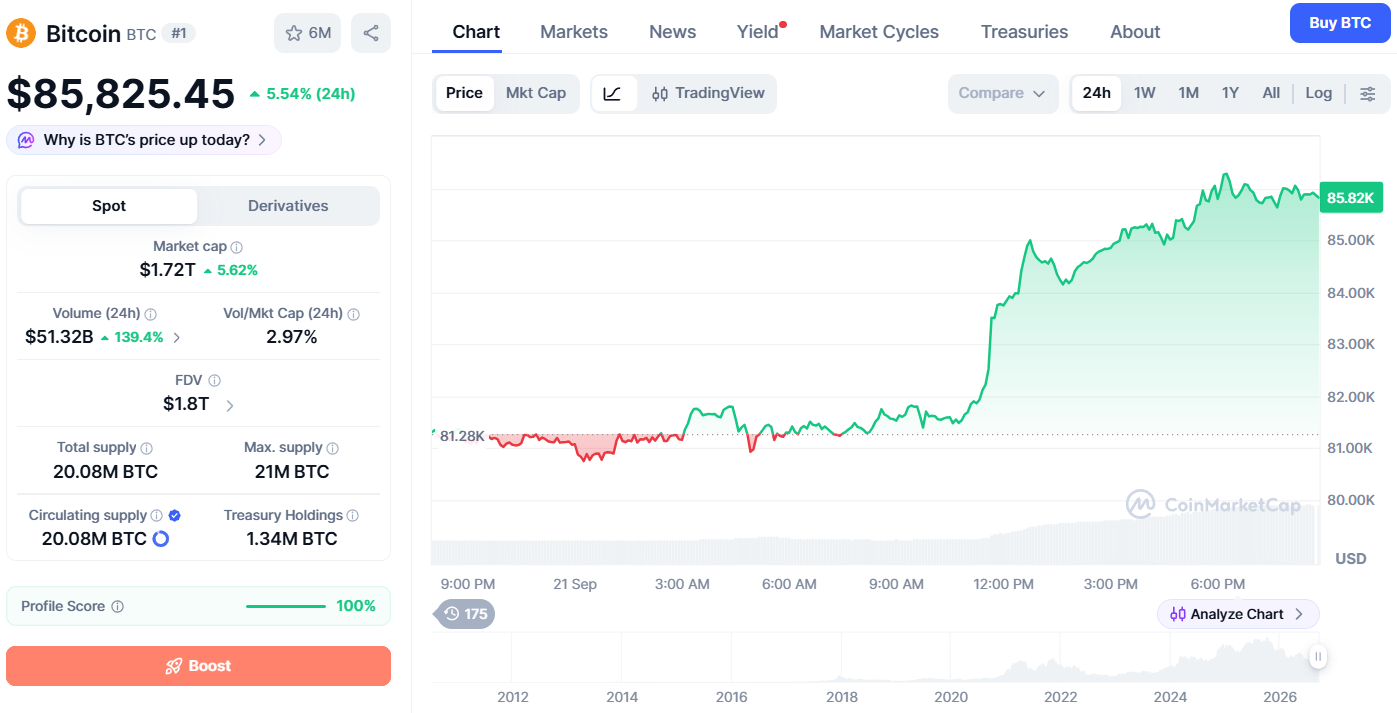Switch chart to Mkt Cap
Viewport: 1397px width, 713px height.
click(x=536, y=93)
